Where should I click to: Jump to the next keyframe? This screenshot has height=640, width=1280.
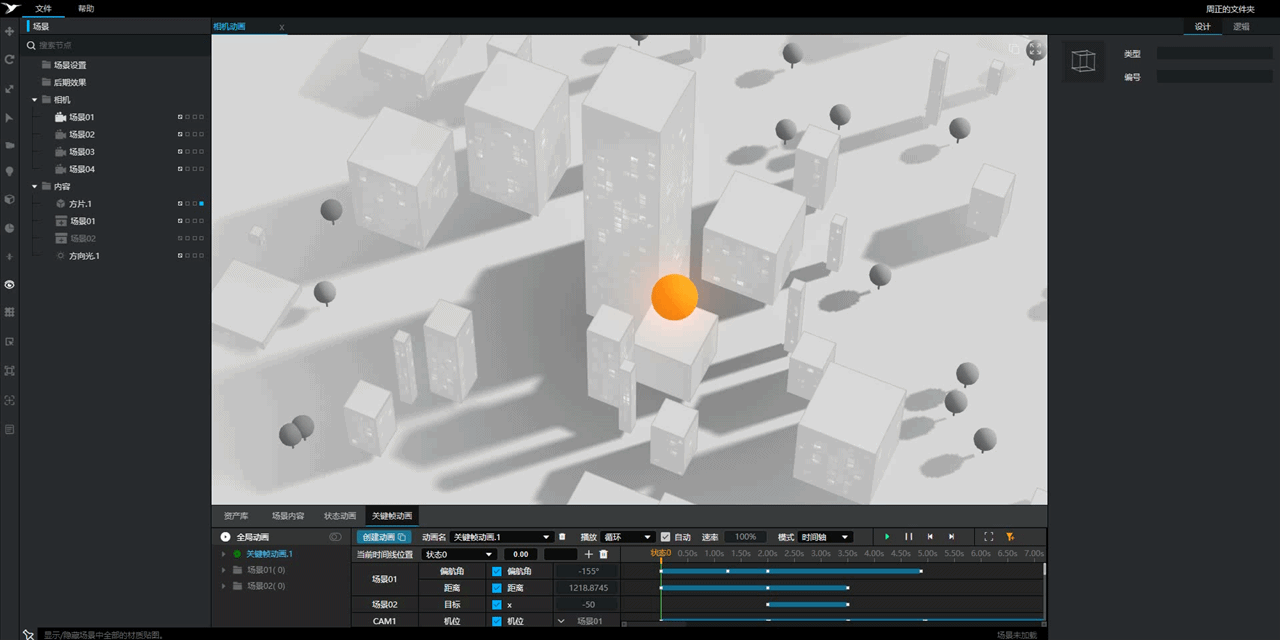(951, 537)
